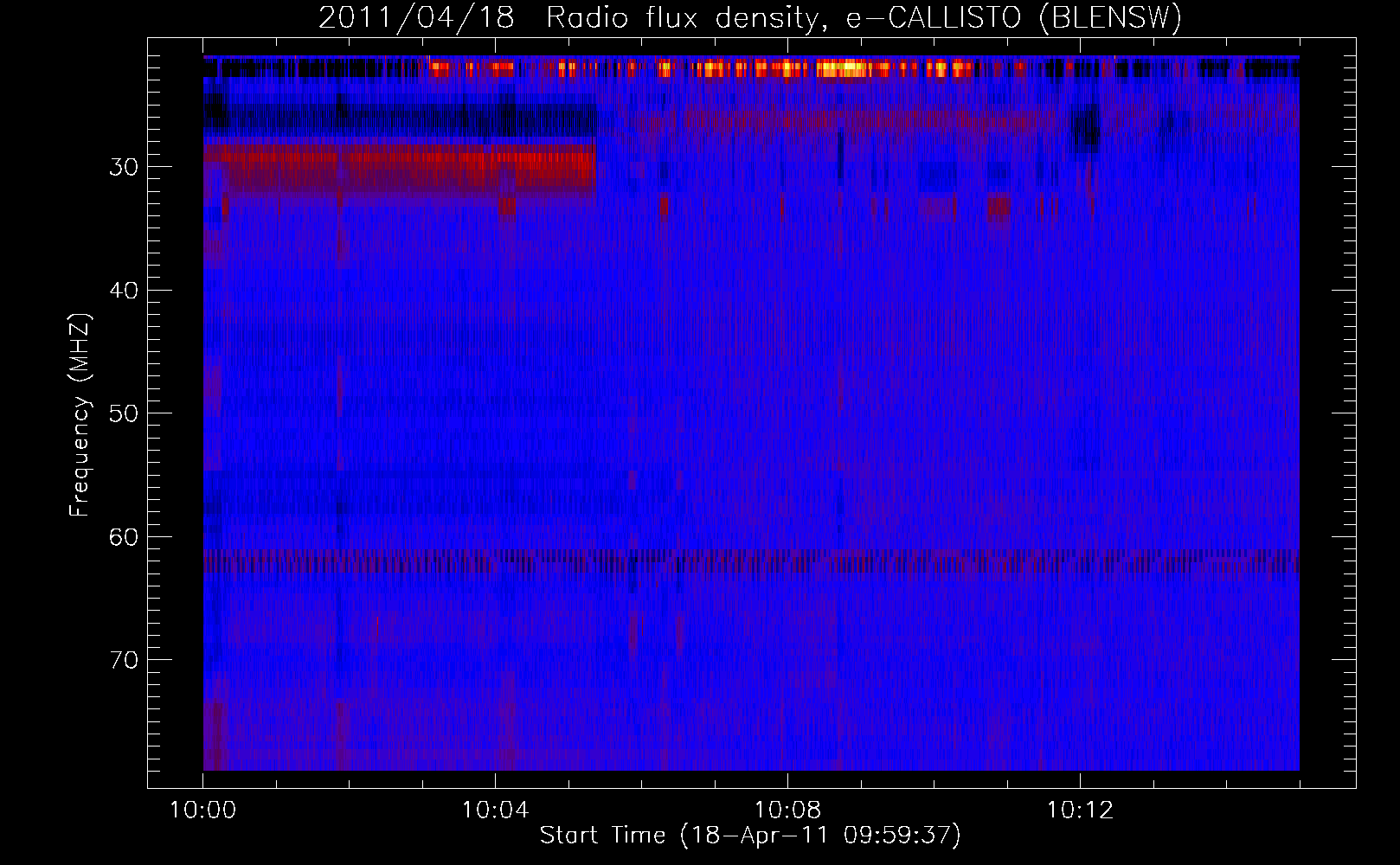This screenshot has height=865, width=1400.
Task: Click the 10:08 time tick label
Action: pos(787,811)
